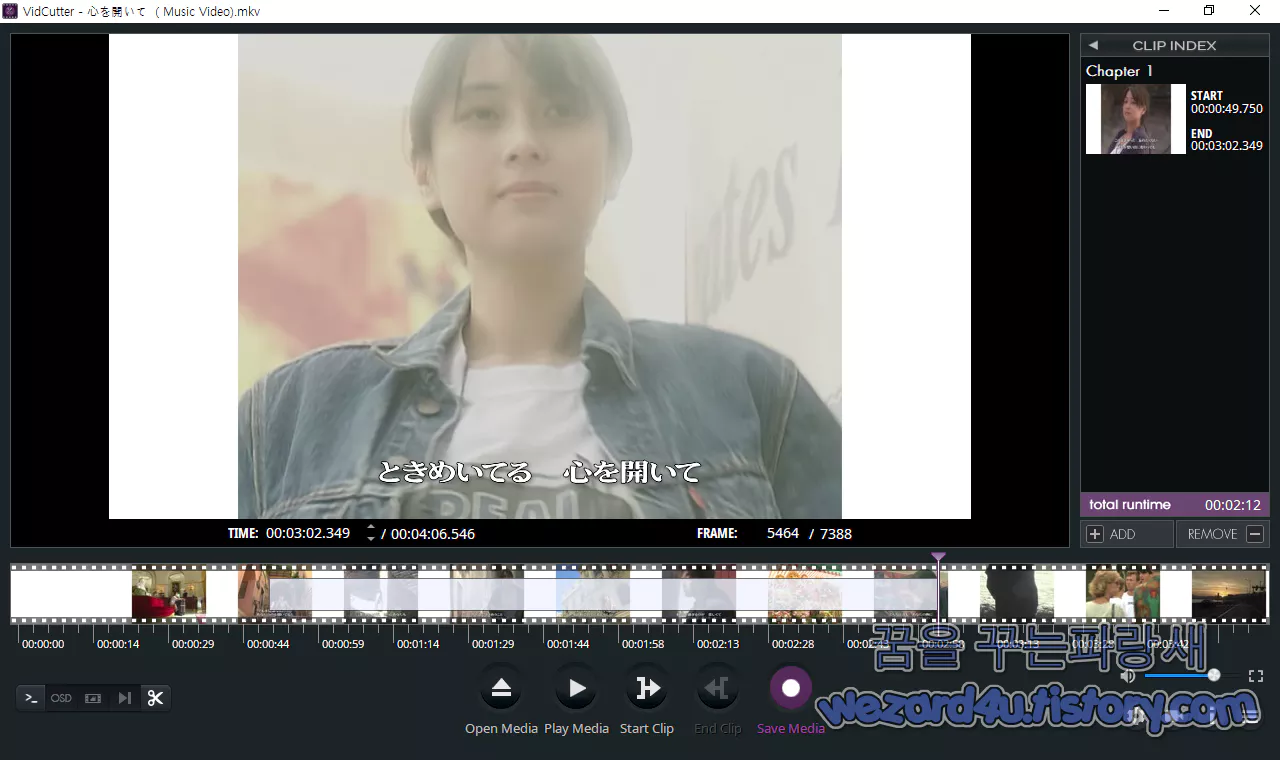
Task: Click the VidCutter app icon in the title bar
Action: [10, 11]
